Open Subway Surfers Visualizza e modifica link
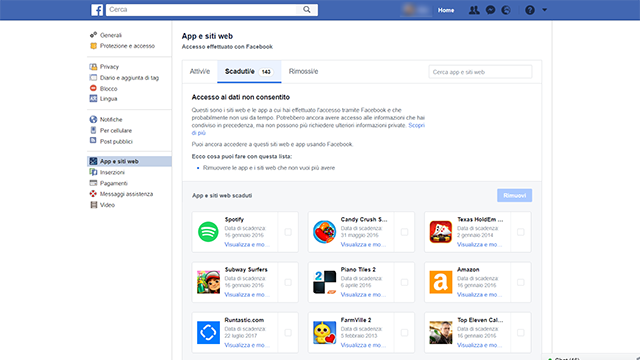This screenshot has width=640, height=360. click(247, 295)
